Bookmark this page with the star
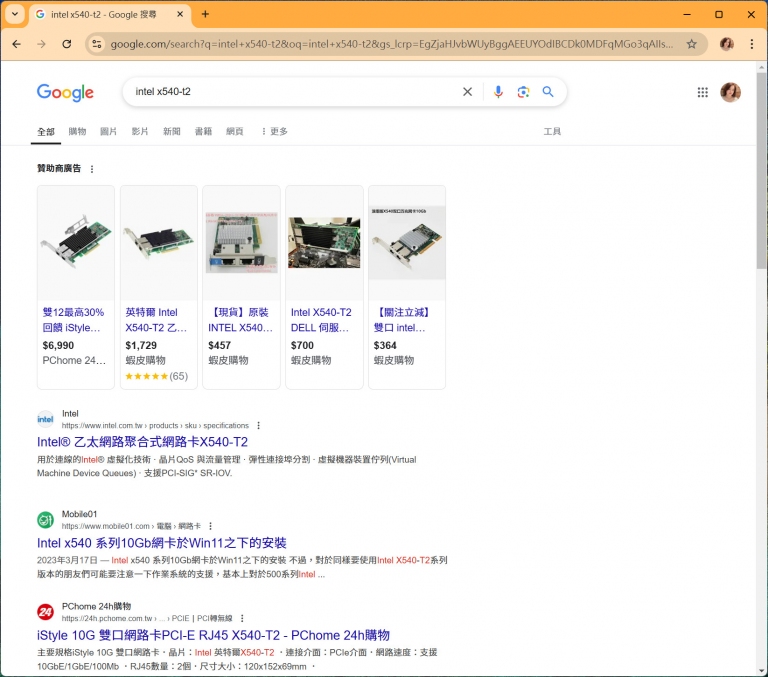 [691, 44]
